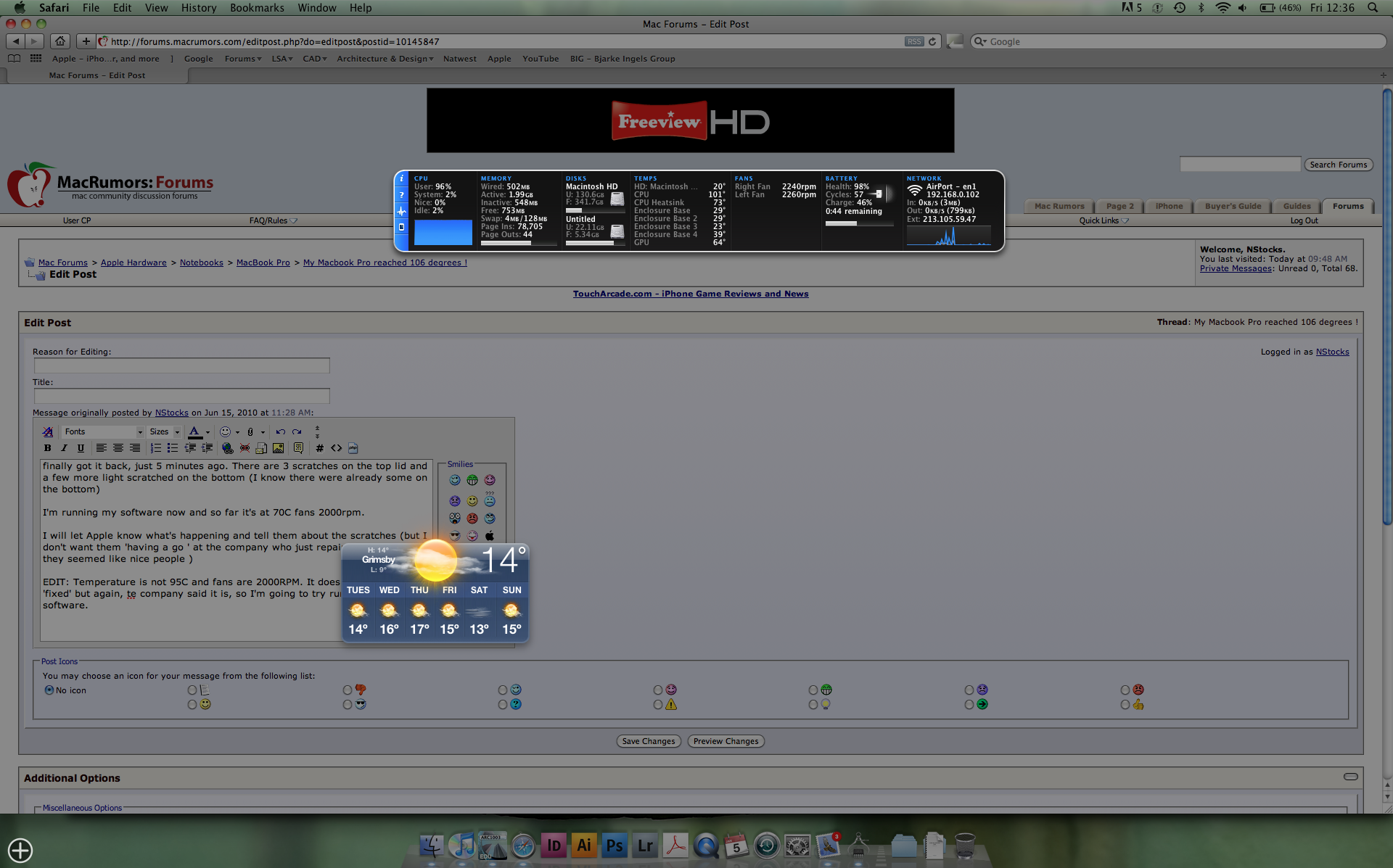Image resolution: width=1393 pixels, height=868 pixels.
Task: Open the MacBook Pro breadcrumb link
Action: click(263, 263)
